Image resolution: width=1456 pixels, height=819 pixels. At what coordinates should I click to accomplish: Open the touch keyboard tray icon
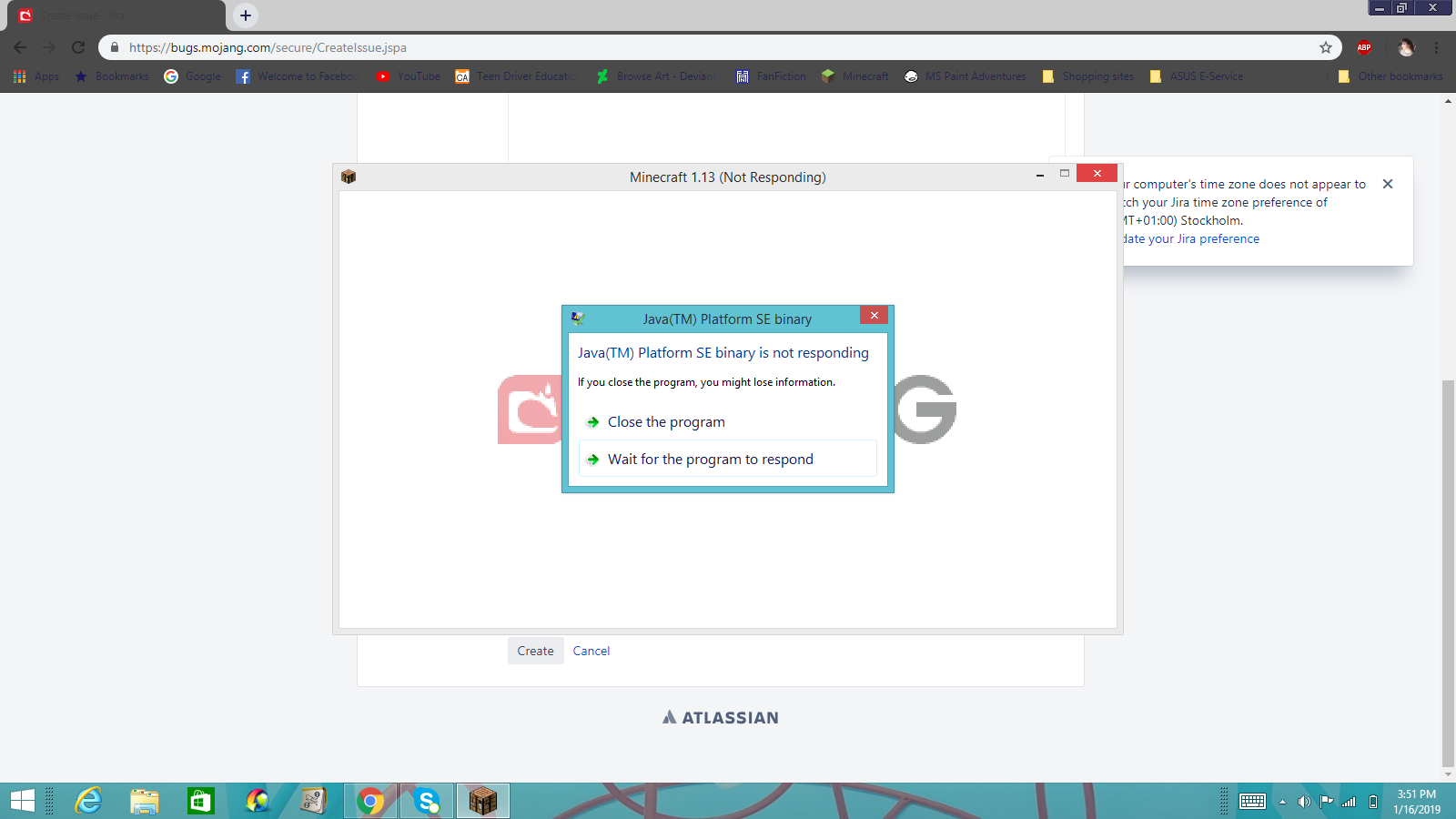[1252, 801]
